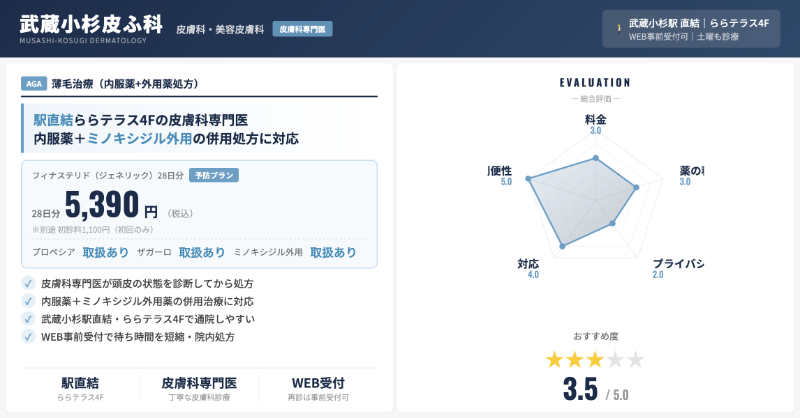800x418 pixels.
Task: Click the third gold rating star
Action: (595, 359)
